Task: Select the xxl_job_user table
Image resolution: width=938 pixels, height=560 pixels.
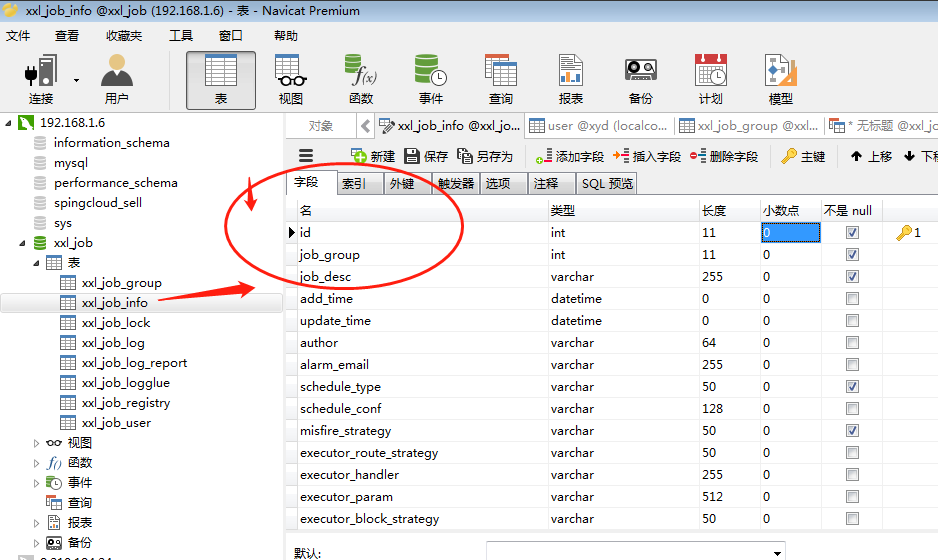Action: click(x=116, y=422)
